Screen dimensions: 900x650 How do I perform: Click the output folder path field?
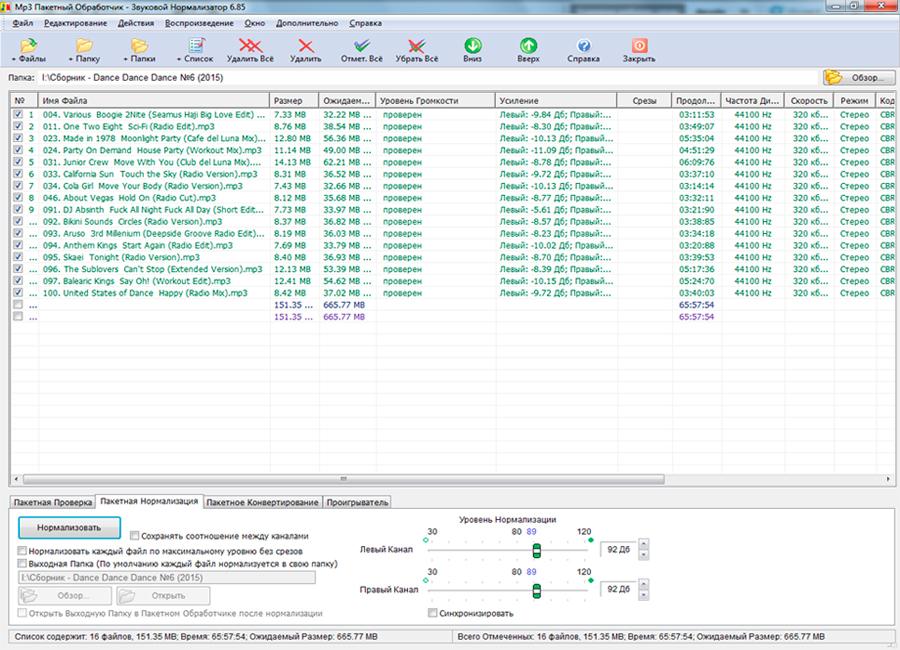pos(167,578)
